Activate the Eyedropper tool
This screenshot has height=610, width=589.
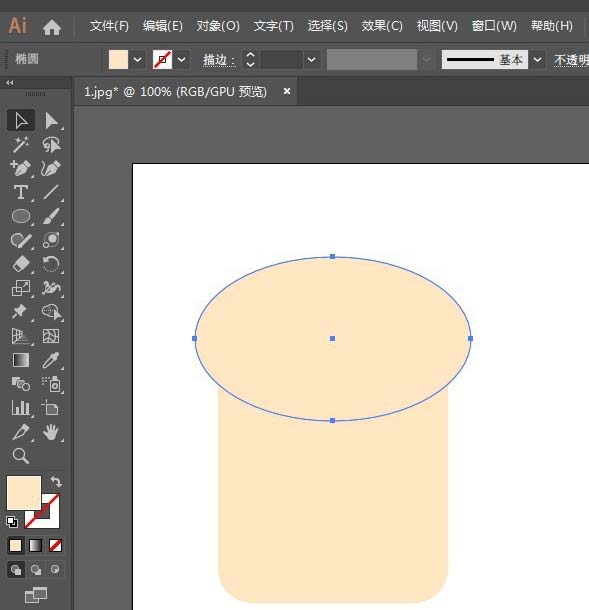click(51, 360)
